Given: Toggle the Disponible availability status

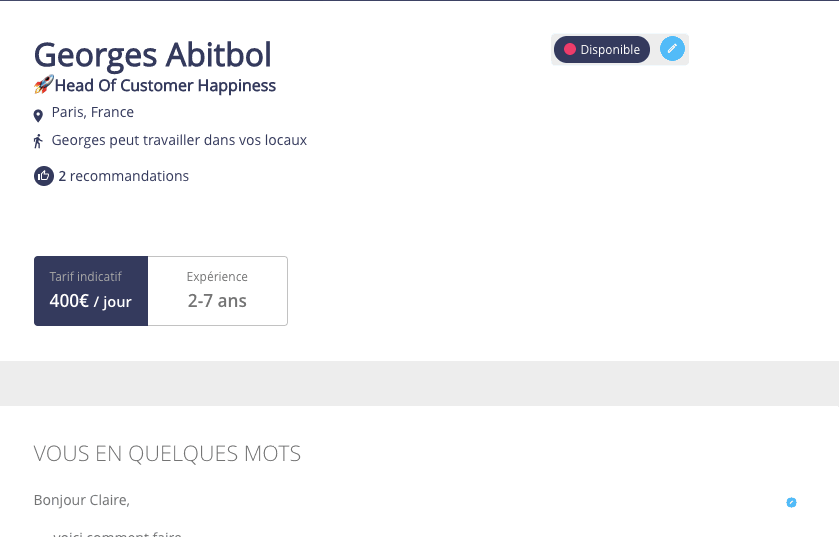Looking at the screenshot, I should pyautogui.click(x=602, y=50).
